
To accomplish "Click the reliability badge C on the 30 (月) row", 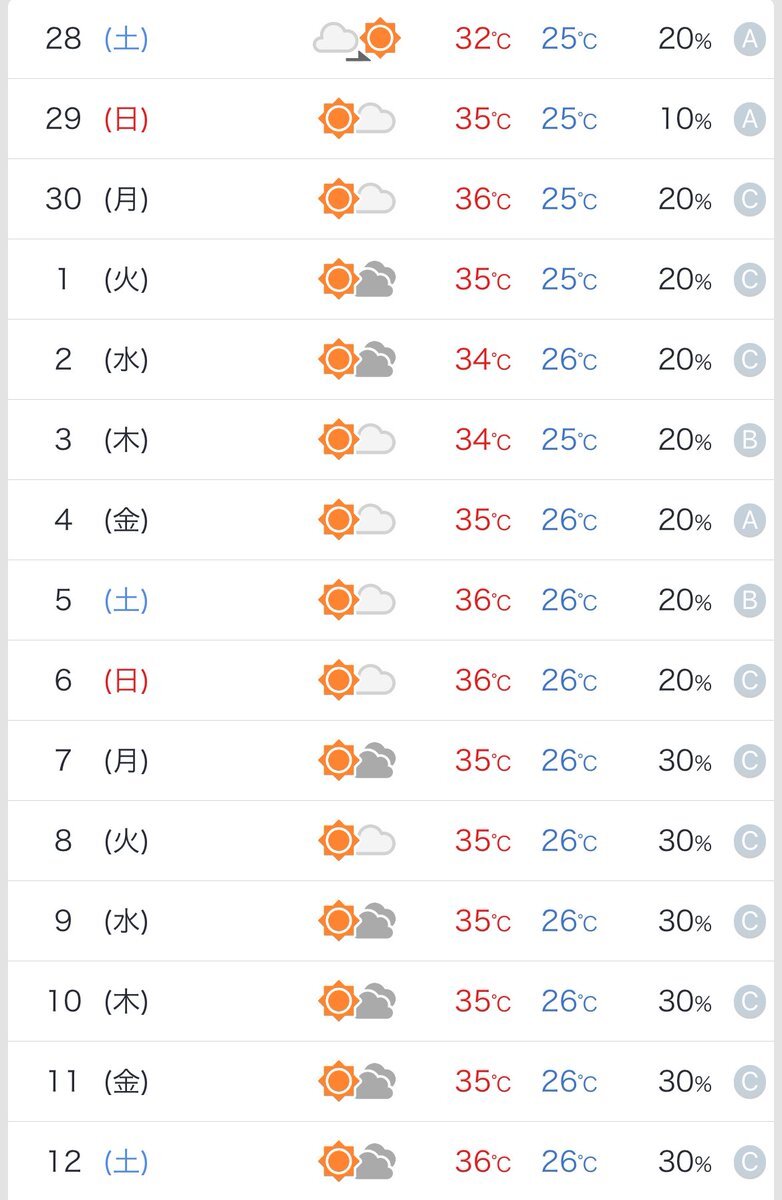I will (749, 199).
